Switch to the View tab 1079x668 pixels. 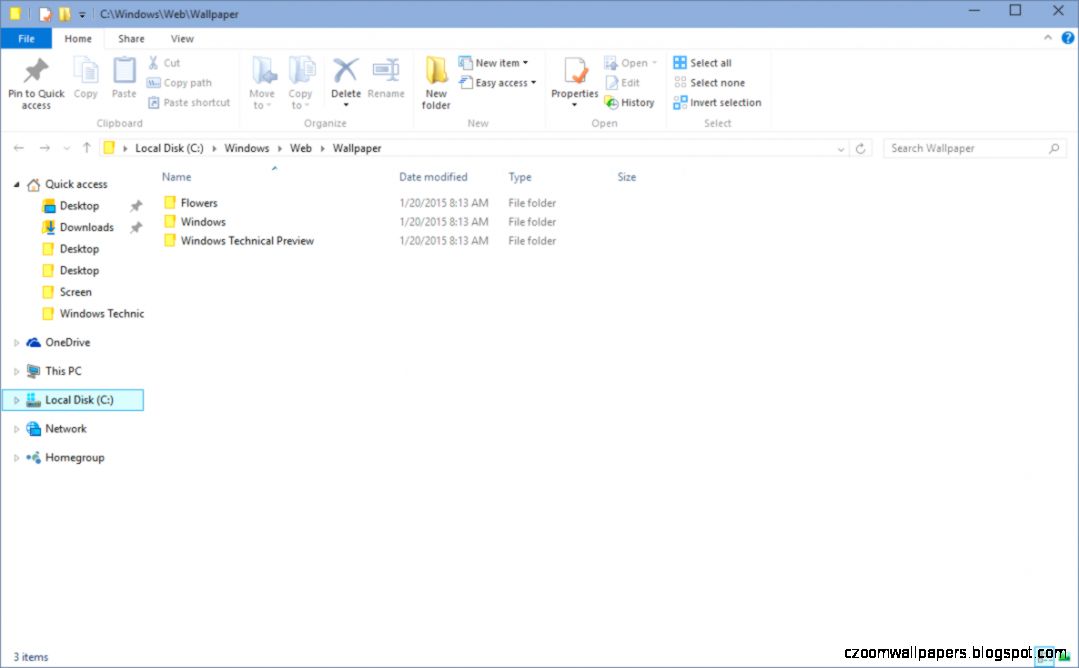181,38
